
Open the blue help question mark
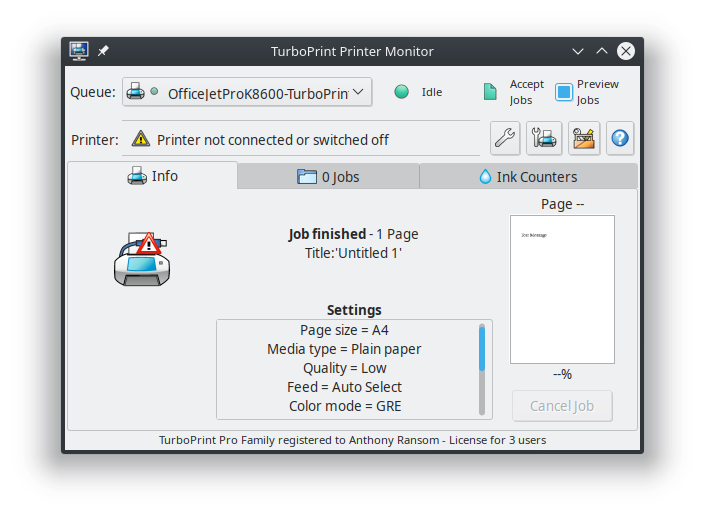(620, 139)
